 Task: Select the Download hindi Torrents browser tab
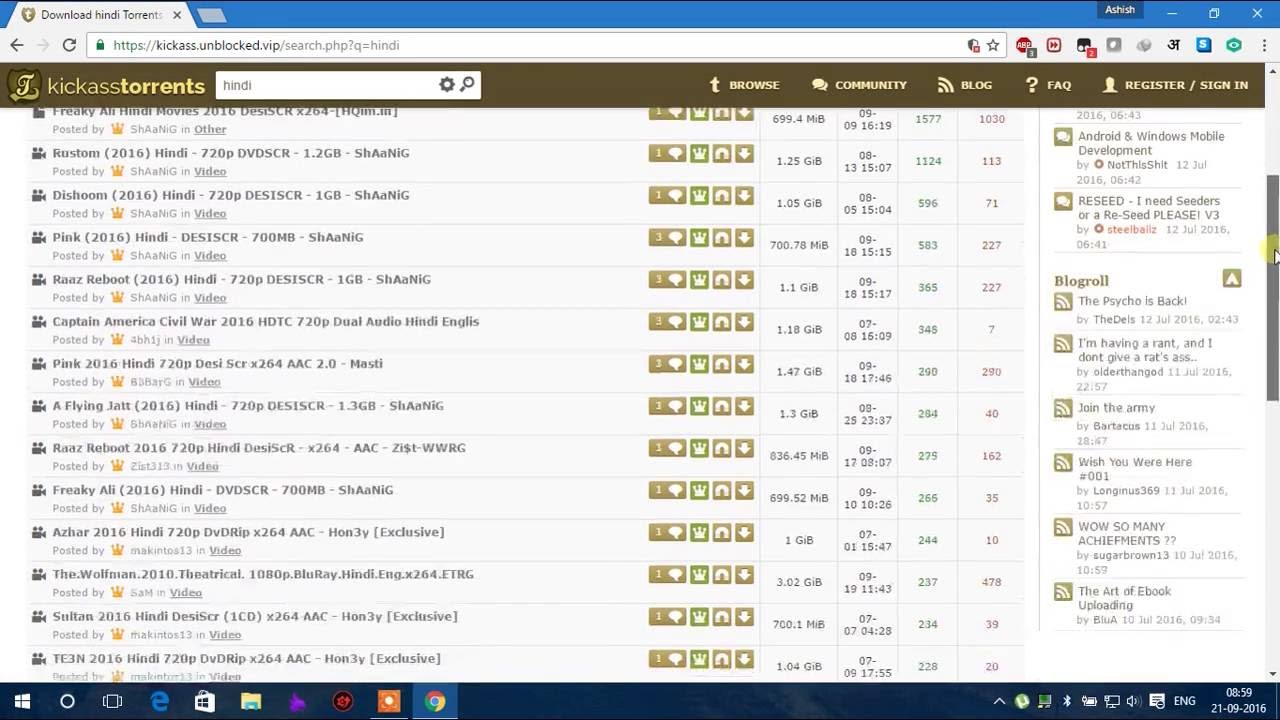point(100,15)
